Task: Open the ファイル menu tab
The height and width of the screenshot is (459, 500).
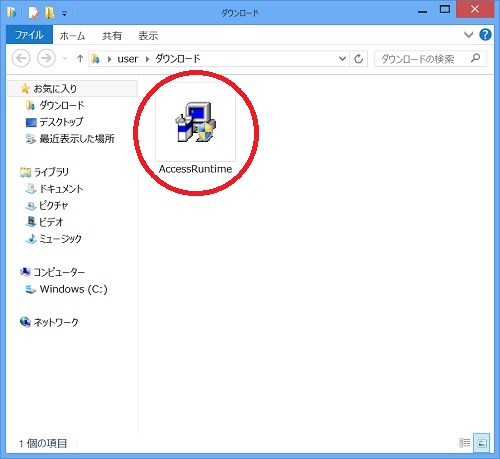Action: click(29, 35)
